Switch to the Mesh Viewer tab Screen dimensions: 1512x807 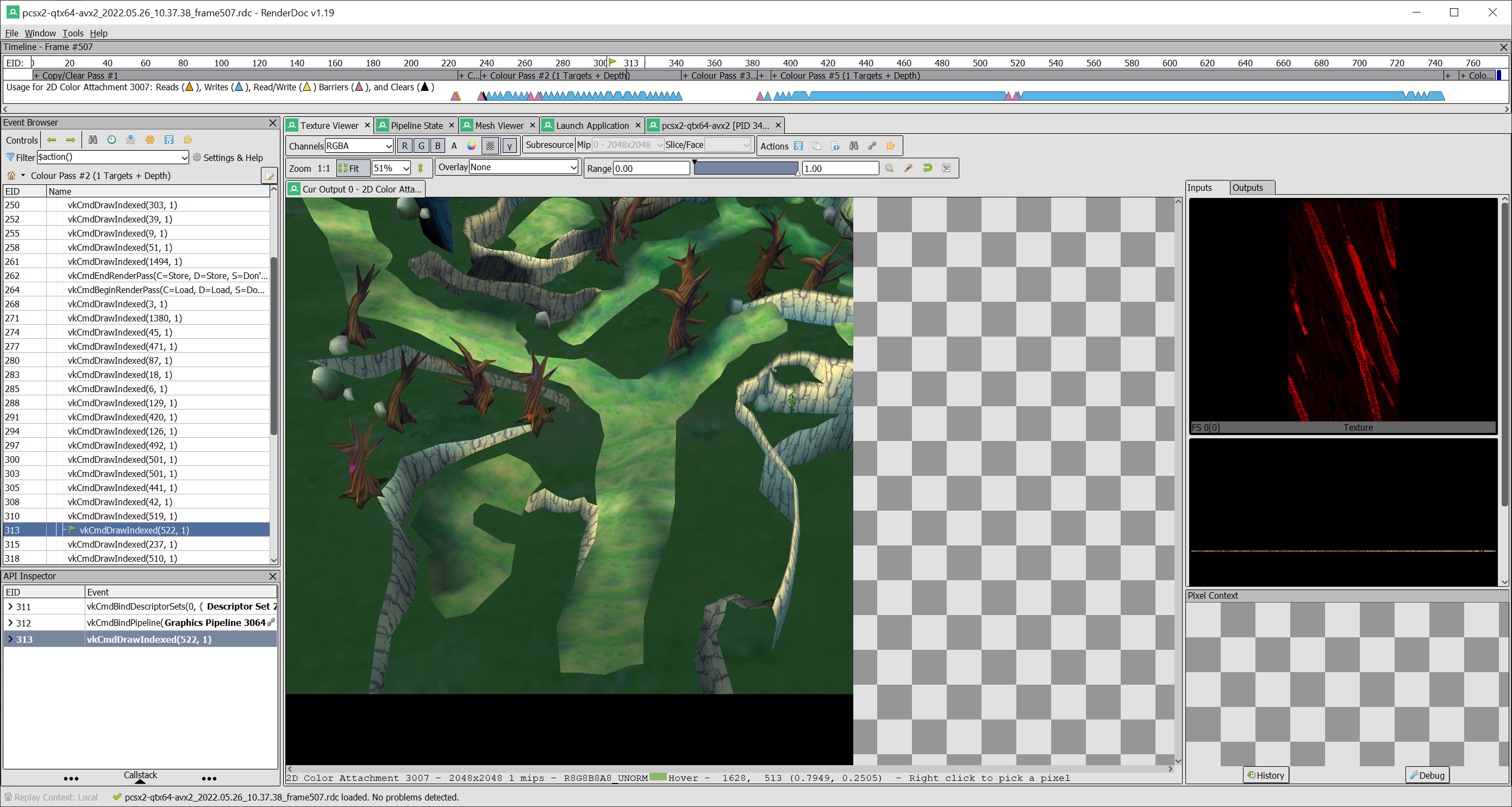pyautogui.click(x=499, y=126)
